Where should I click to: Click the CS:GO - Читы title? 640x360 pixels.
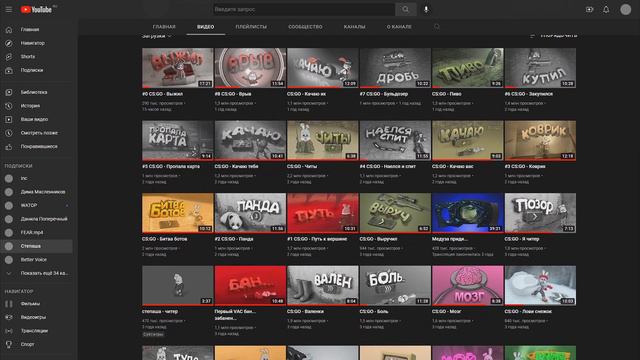tap(302, 167)
